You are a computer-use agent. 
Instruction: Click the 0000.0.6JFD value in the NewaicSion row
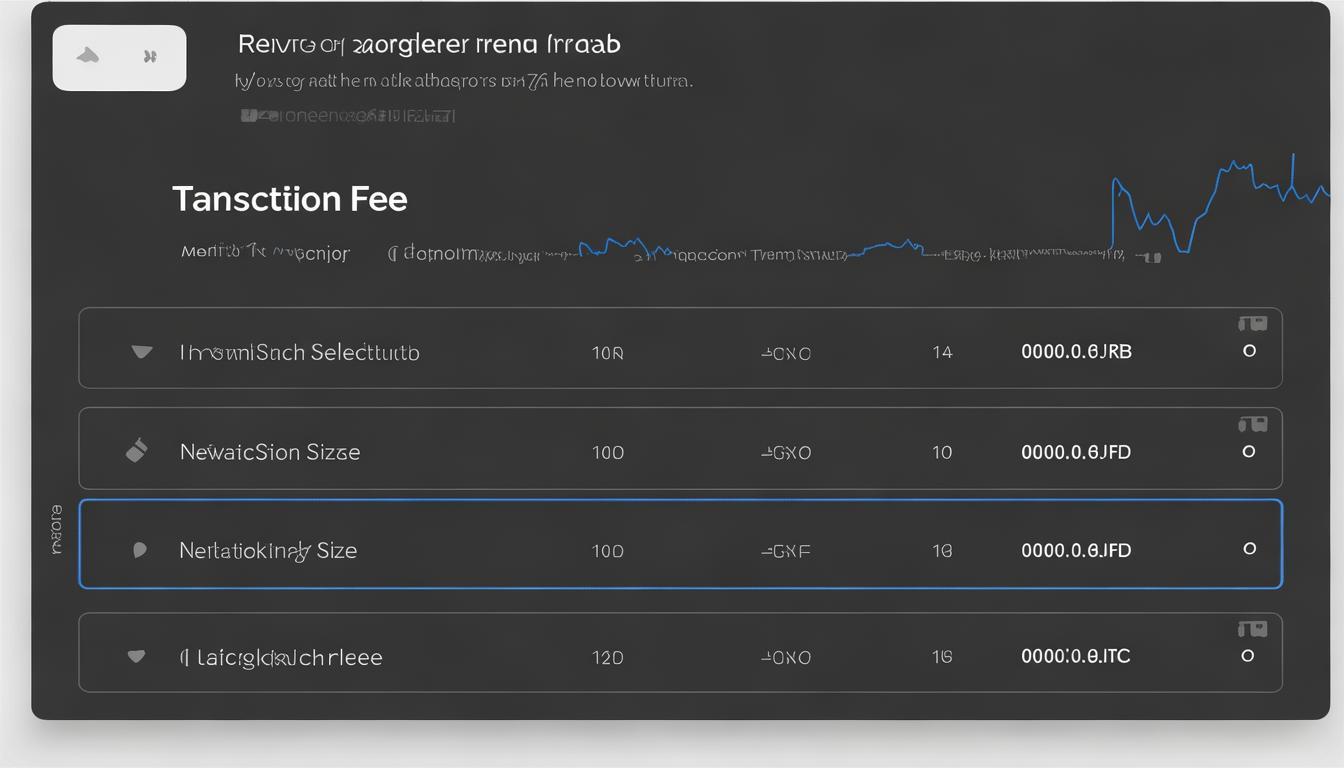coord(1075,452)
